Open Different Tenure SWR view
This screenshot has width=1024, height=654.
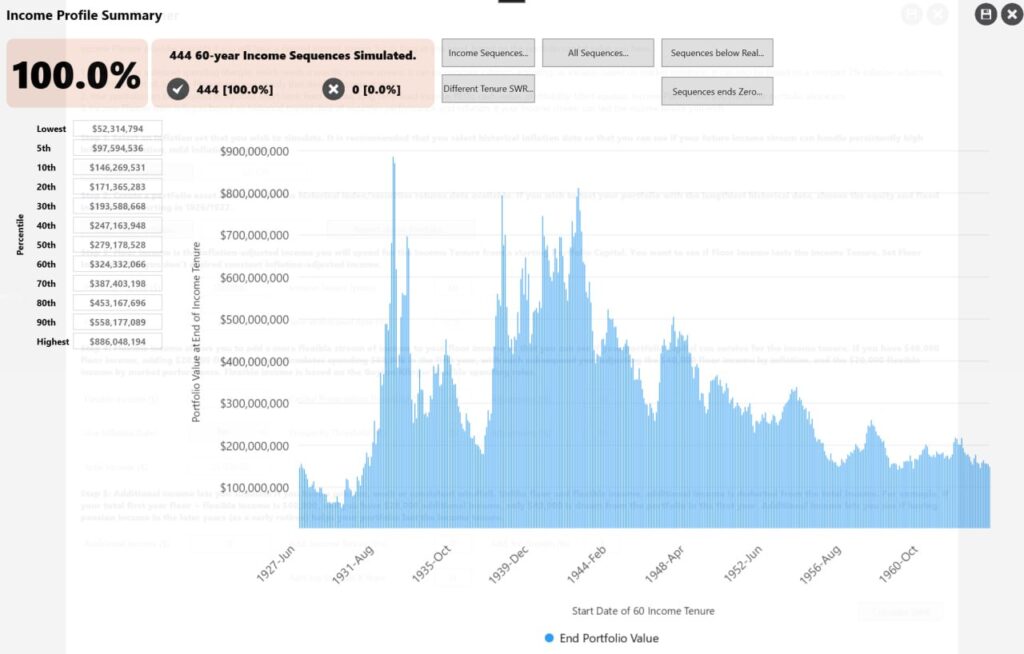pos(486,88)
